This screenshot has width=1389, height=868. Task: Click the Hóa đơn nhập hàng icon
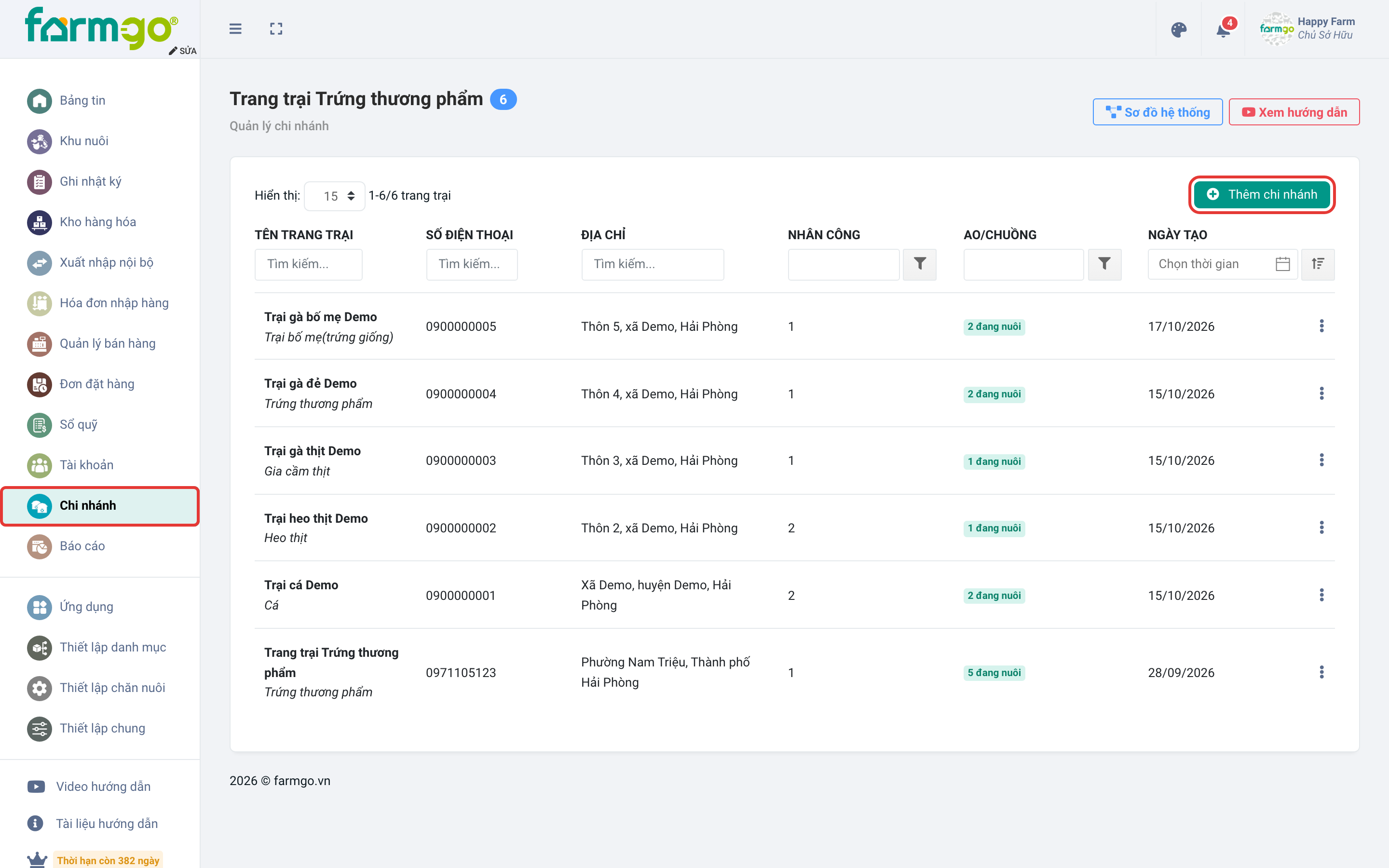(39, 303)
